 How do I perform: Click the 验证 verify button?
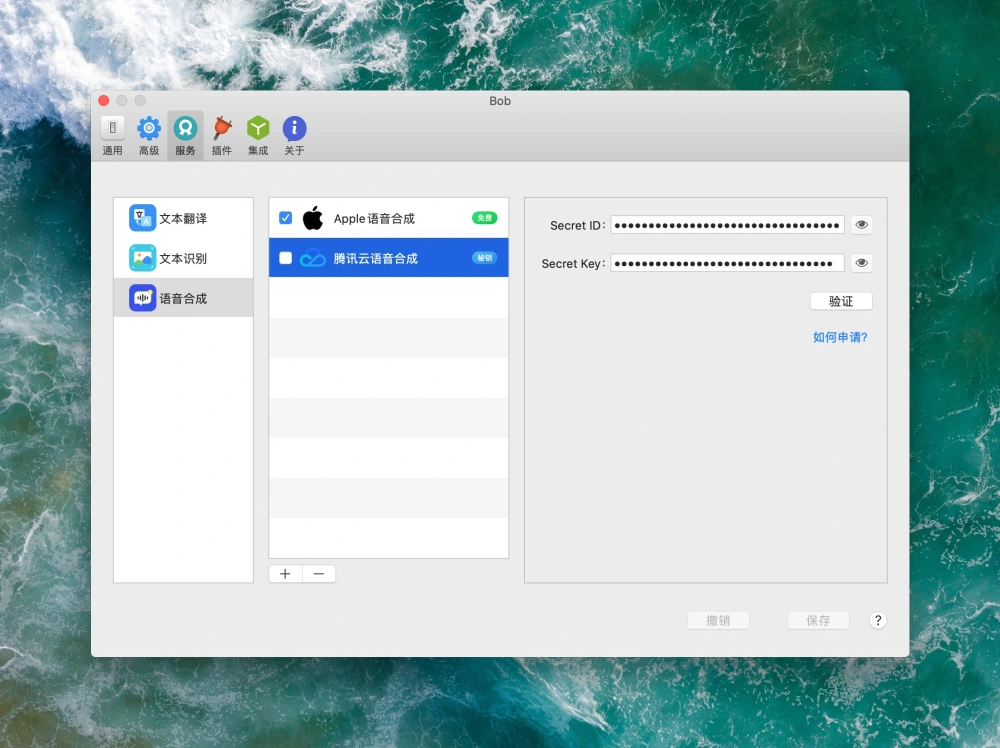click(841, 301)
